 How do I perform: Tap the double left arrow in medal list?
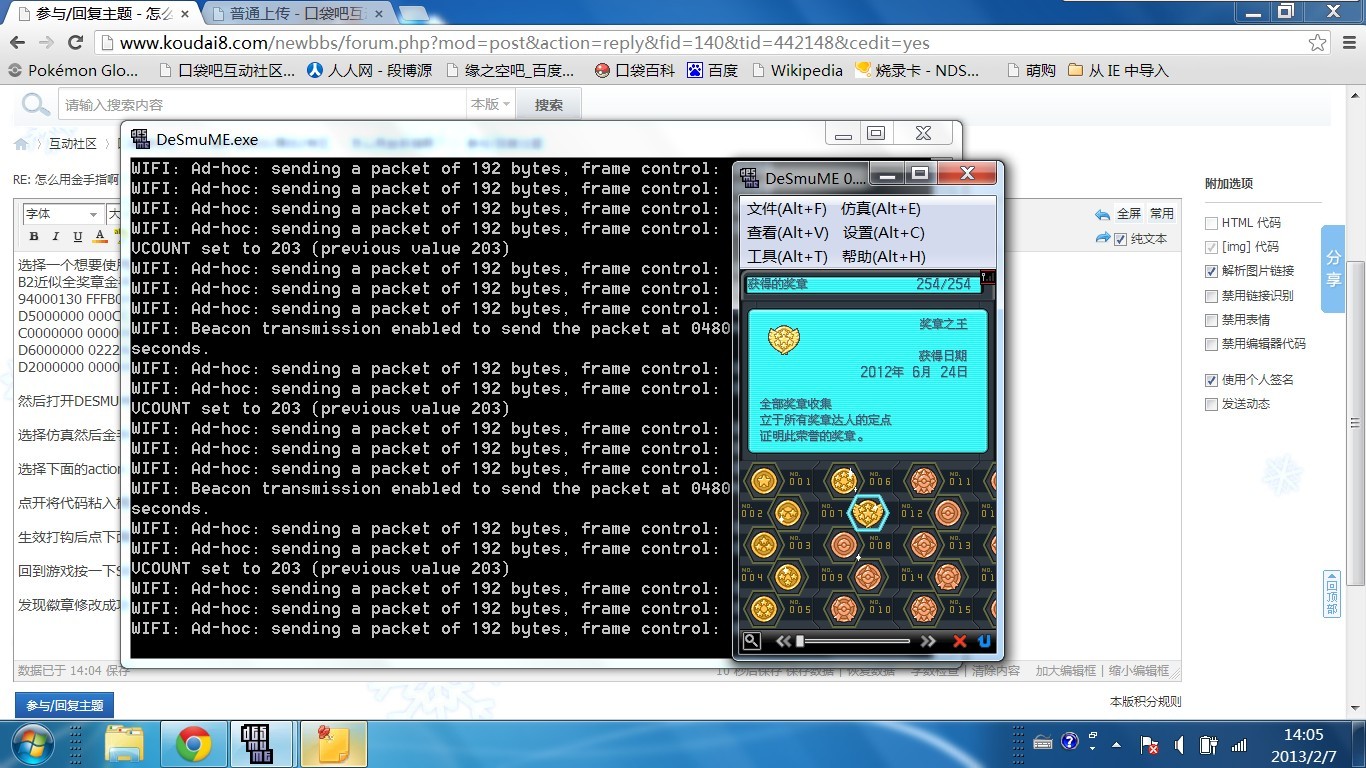pyautogui.click(x=784, y=641)
